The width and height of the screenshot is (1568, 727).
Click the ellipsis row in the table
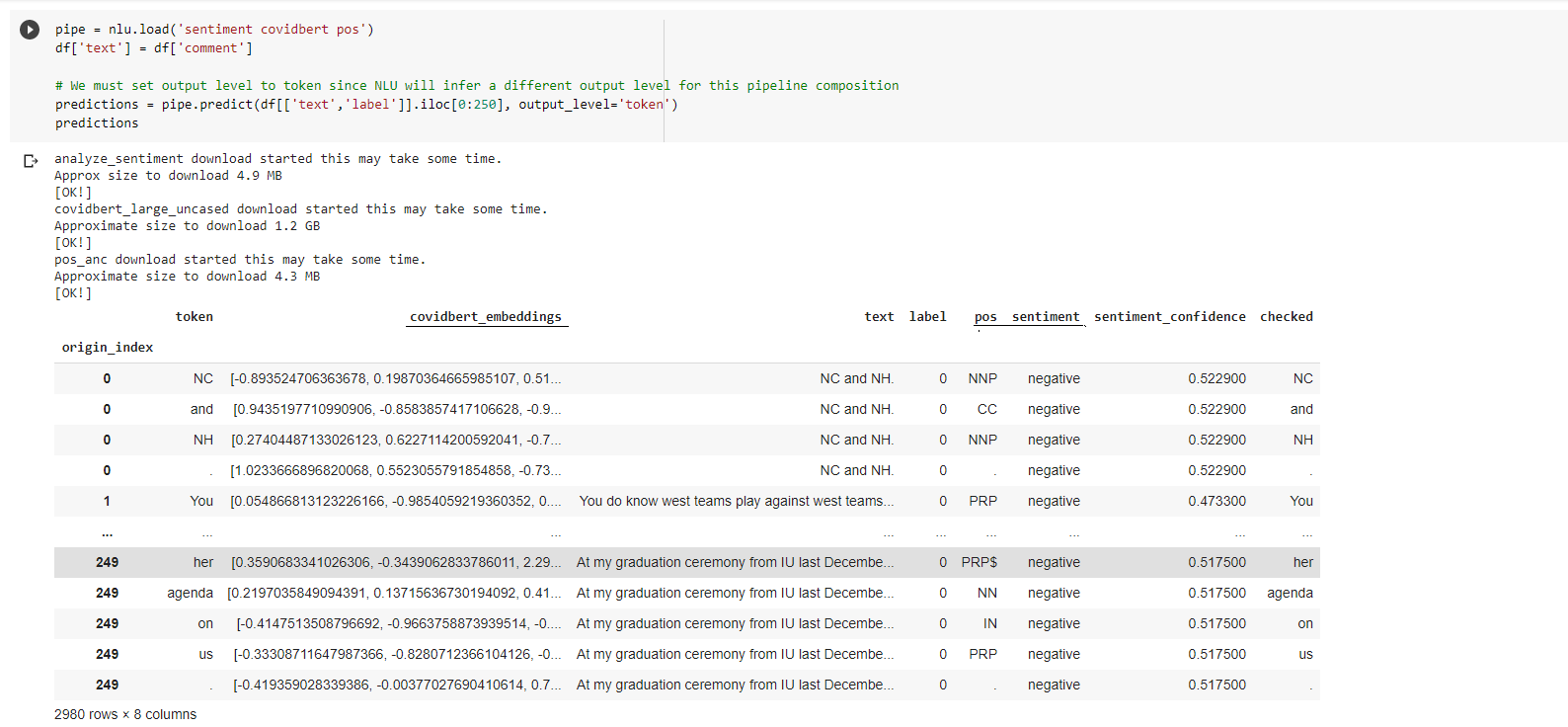[687, 531]
